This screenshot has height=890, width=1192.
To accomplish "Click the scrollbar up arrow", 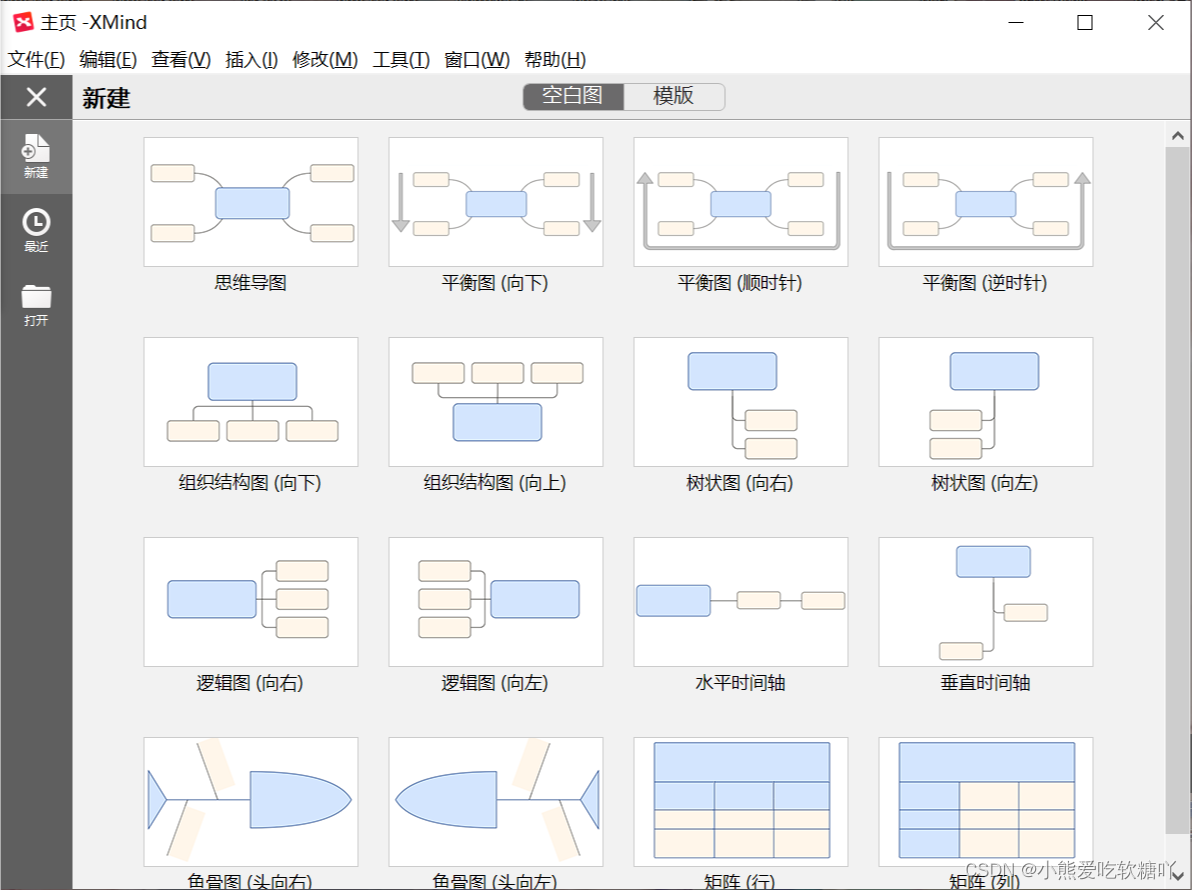I will coord(1178,136).
